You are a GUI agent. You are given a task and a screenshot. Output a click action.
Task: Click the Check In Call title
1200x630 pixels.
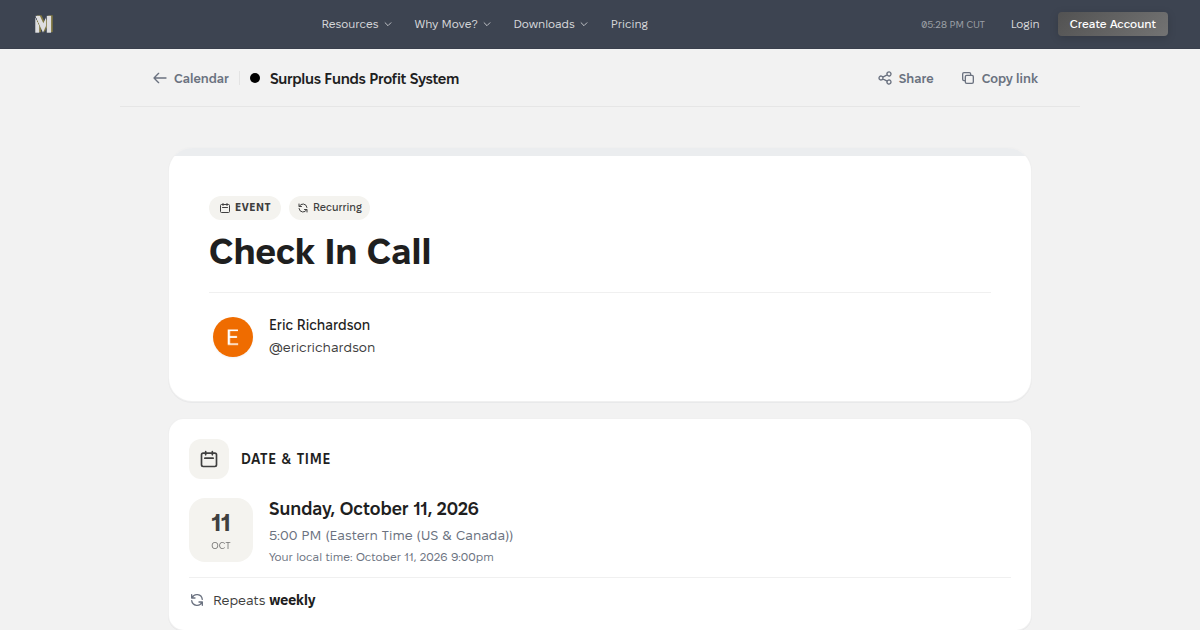coord(320,251)
